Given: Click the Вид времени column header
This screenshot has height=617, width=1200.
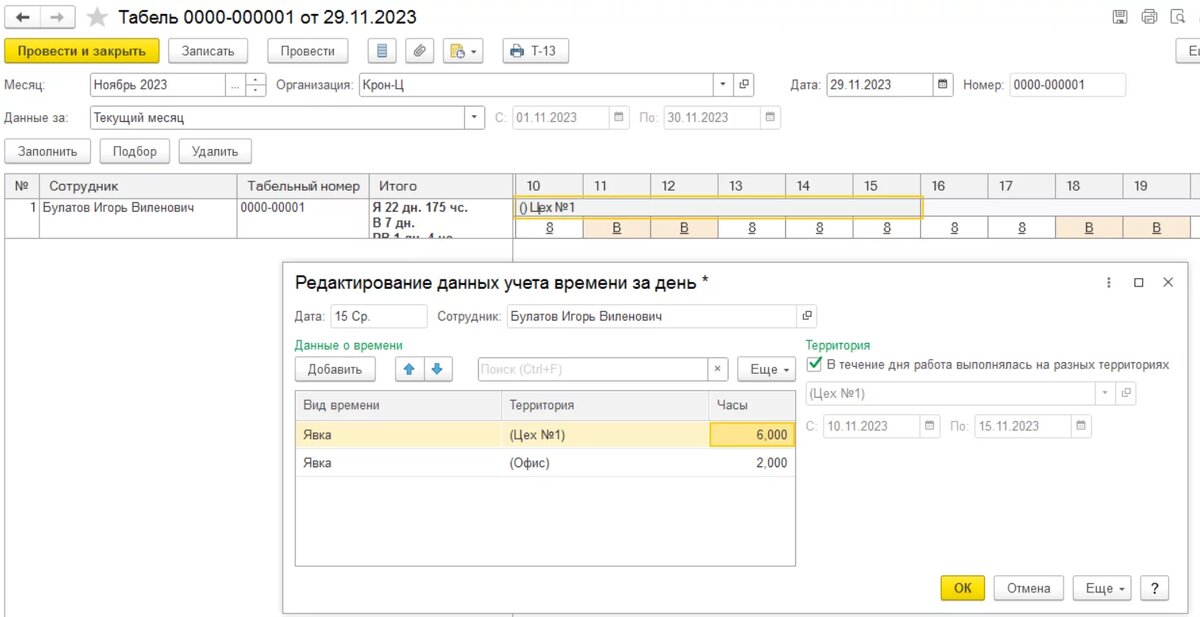Looking at the screenshot, I should [x=398, y=405].
